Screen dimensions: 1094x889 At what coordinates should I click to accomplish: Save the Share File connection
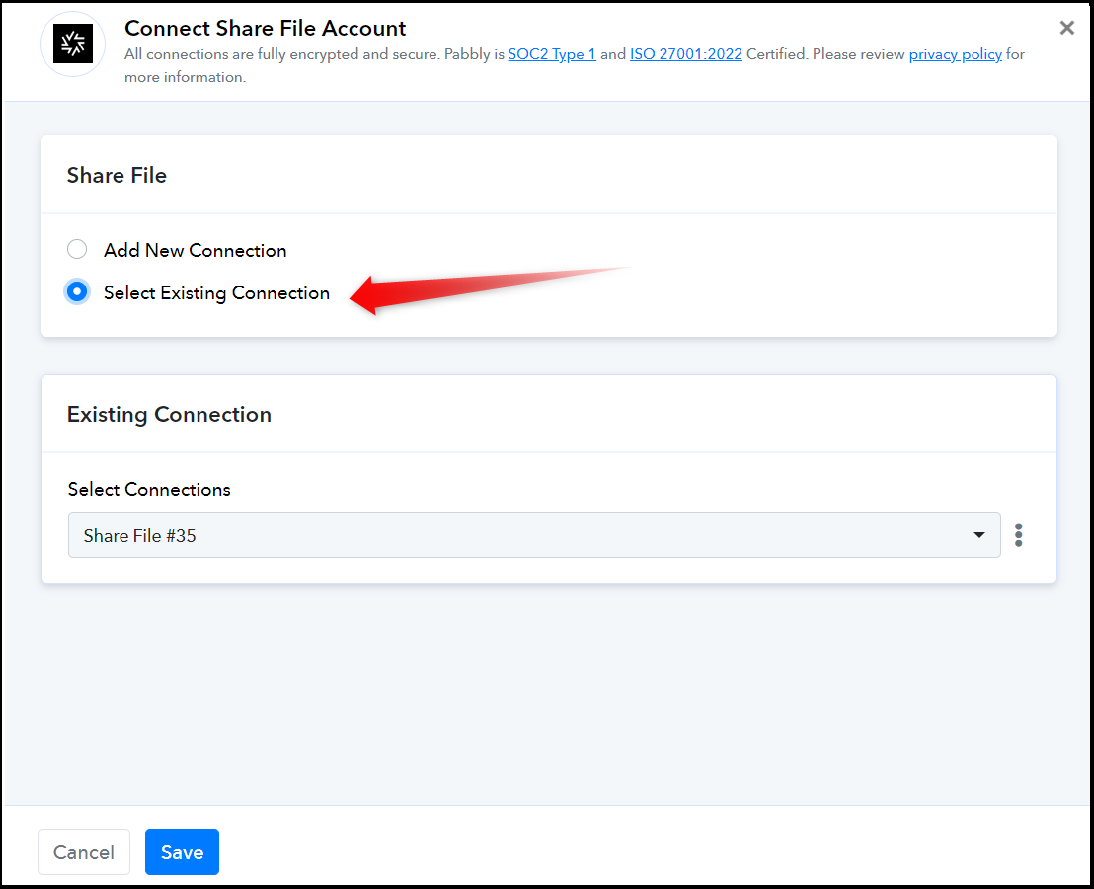pos(182,851)
